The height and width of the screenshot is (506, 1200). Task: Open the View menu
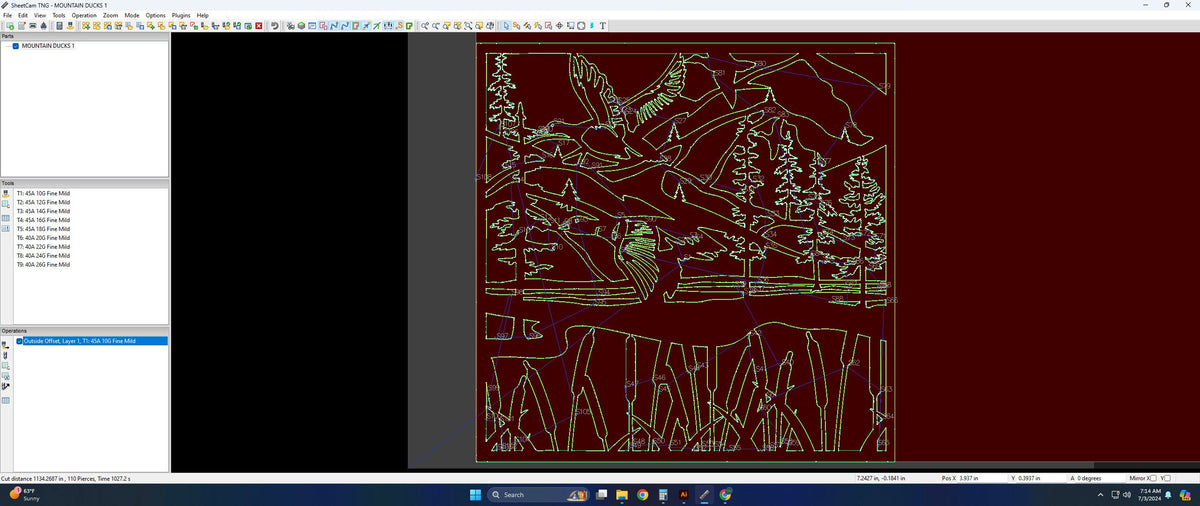(40, 16)
